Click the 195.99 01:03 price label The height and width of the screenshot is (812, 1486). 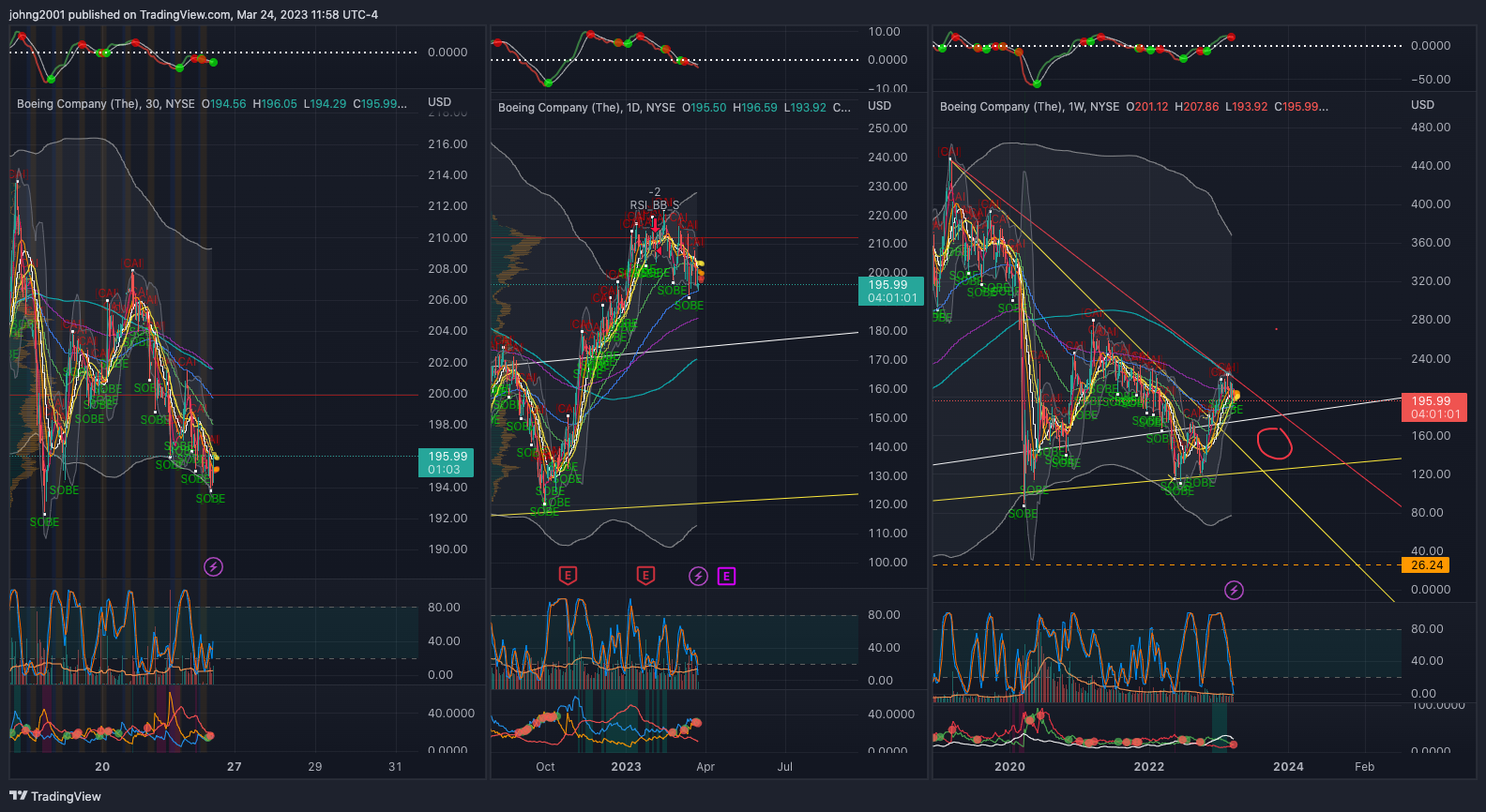tap(446, 462)
